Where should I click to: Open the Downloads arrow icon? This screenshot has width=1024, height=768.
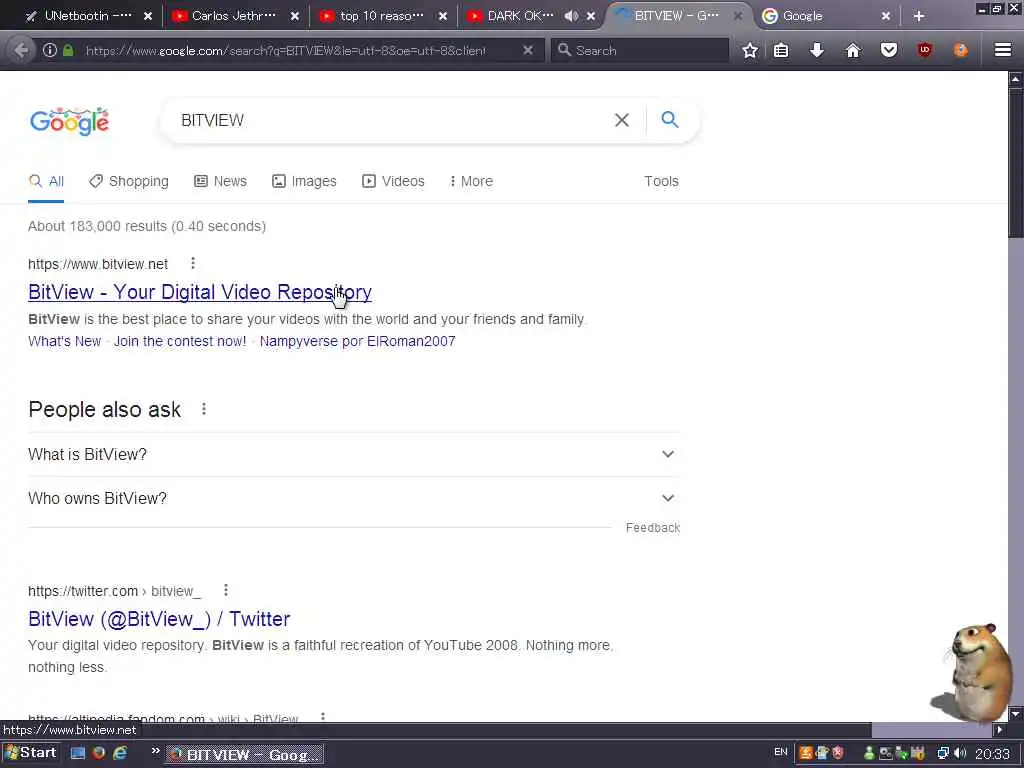click(x=817, y=50)
